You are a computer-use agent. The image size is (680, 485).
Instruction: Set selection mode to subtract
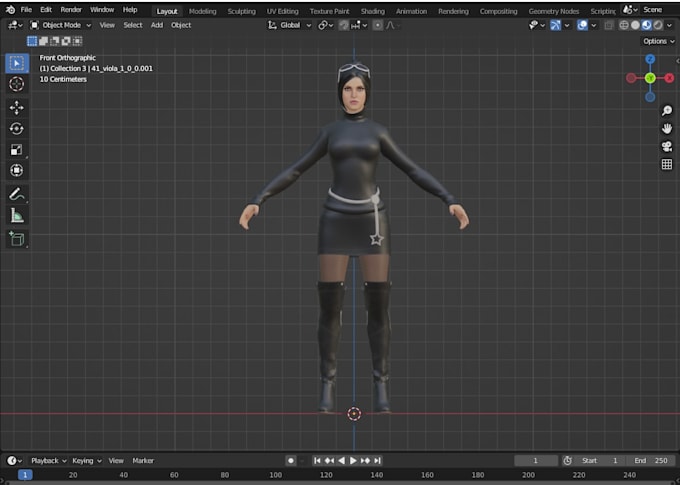[x=55, y=41]
